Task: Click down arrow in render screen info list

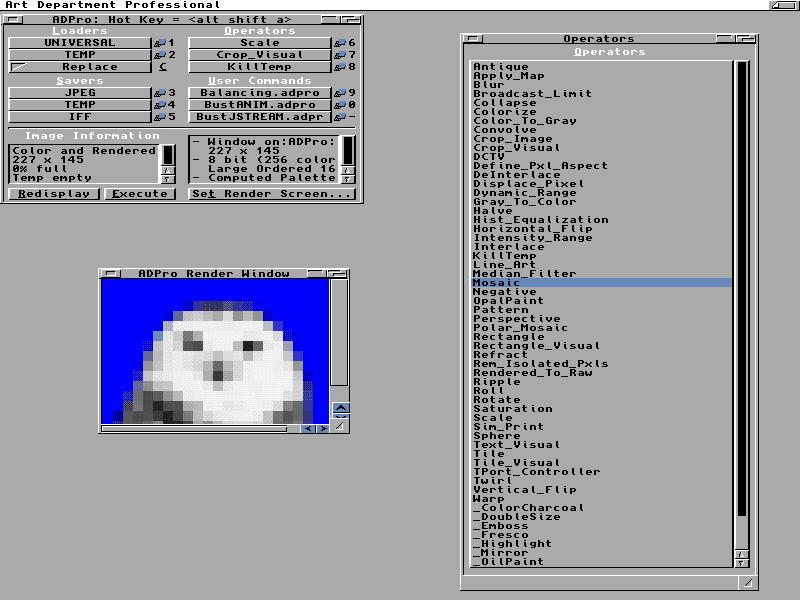Action: click(x=347, y=179)
